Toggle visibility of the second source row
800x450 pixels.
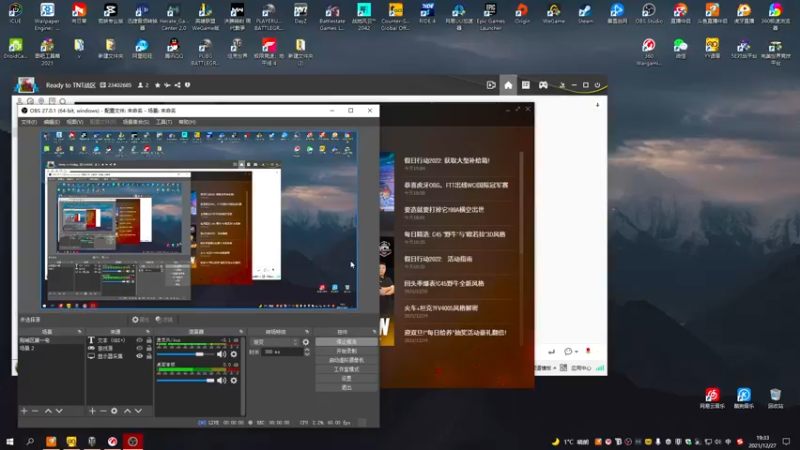click(x=139, y=348)
